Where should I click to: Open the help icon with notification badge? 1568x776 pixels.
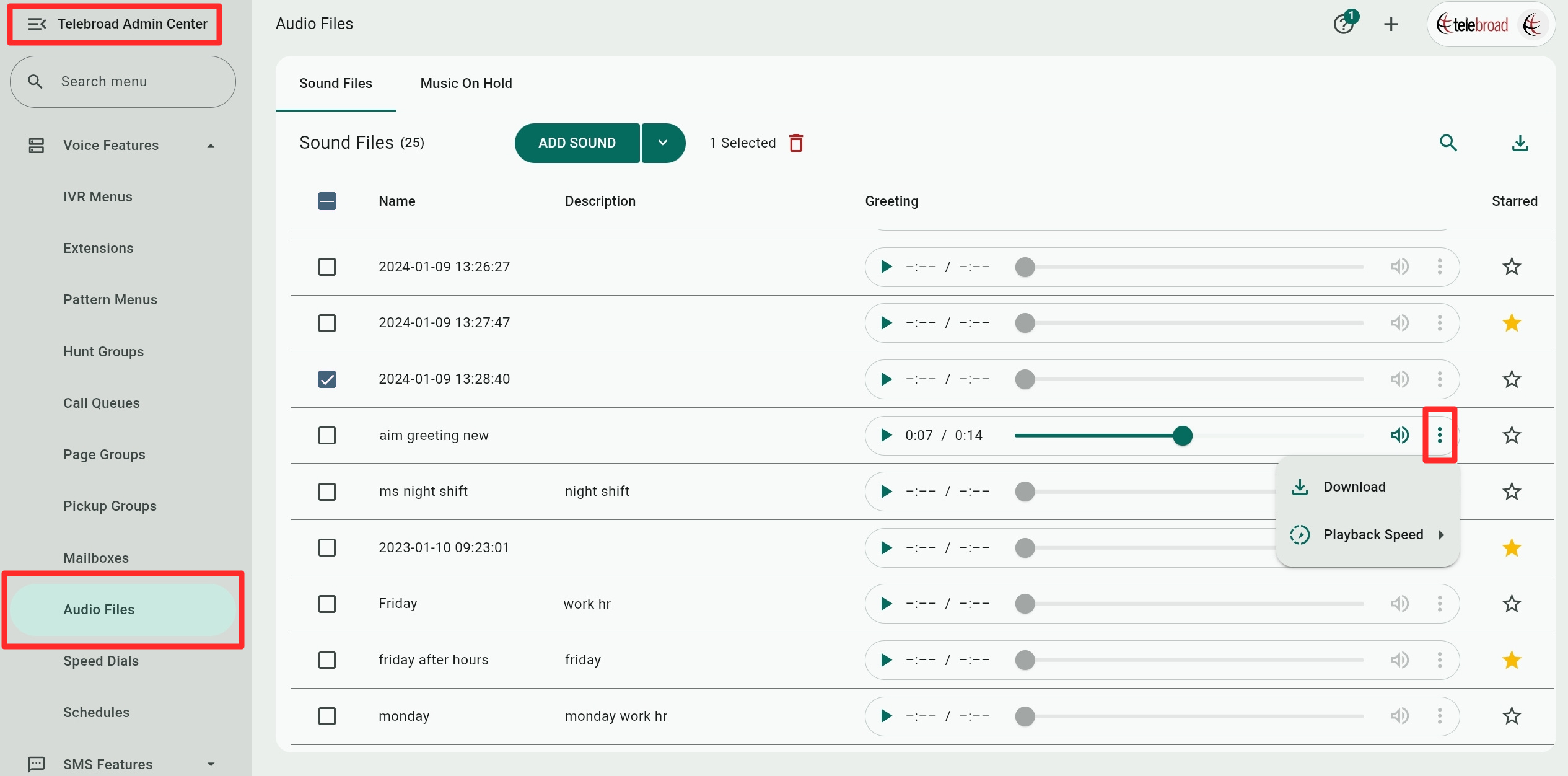[x=1343, y=24]
